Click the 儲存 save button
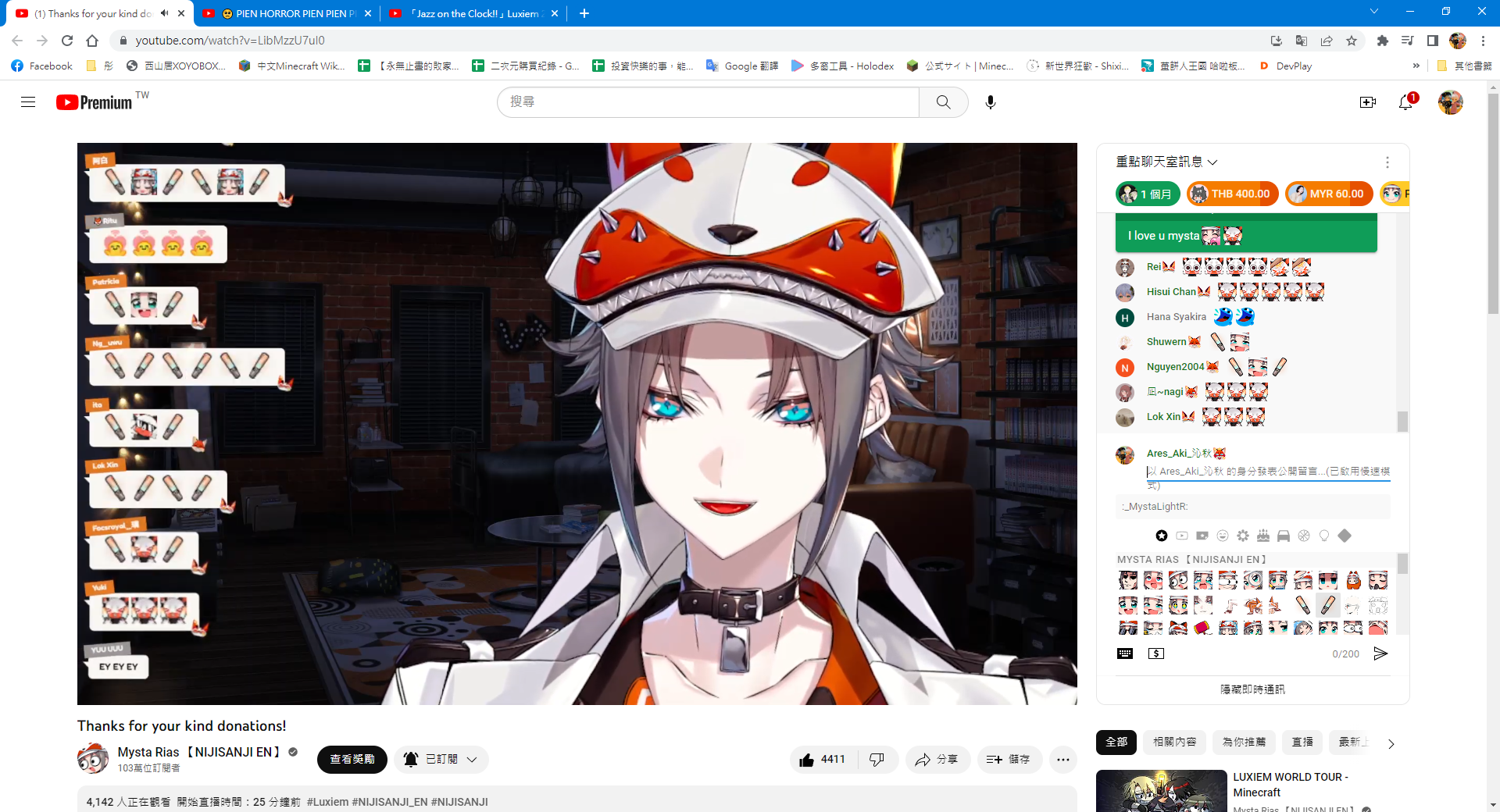 pos(1009,760)
